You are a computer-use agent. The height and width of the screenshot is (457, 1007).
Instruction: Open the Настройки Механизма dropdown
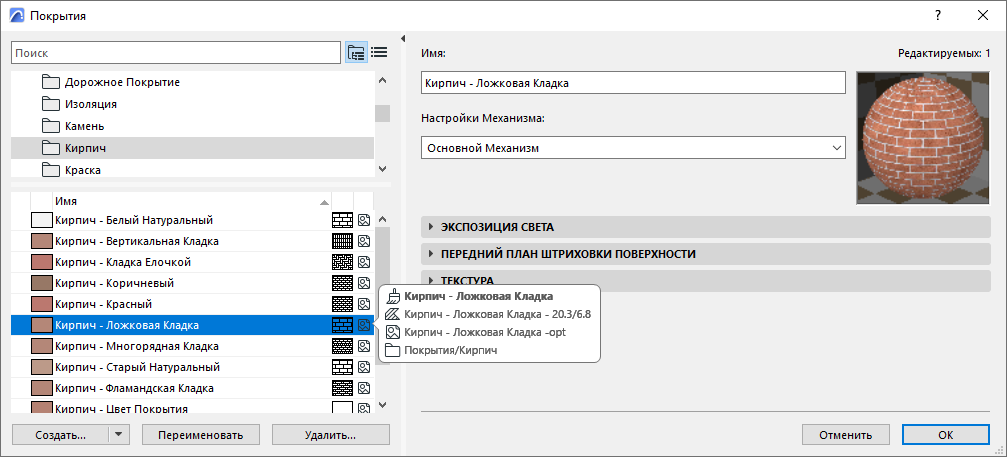point(634,148)
